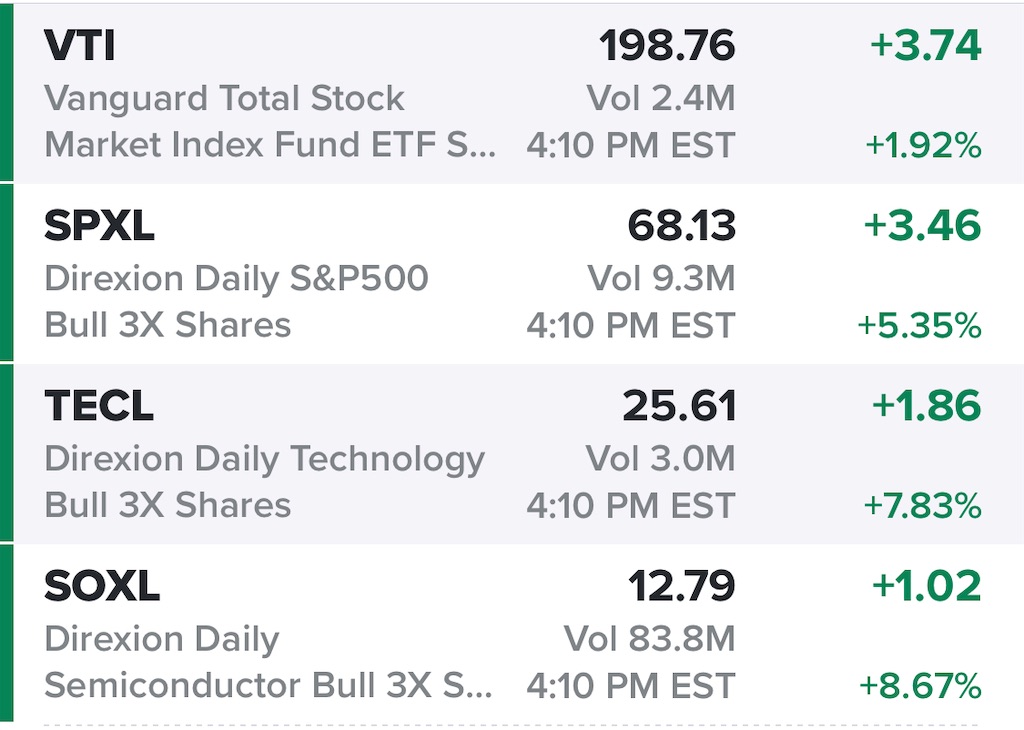The width and height of the screenshot is (1024, 730).
Task: Select Direxion Daily S&P500 description text
Action: [236, 279]
